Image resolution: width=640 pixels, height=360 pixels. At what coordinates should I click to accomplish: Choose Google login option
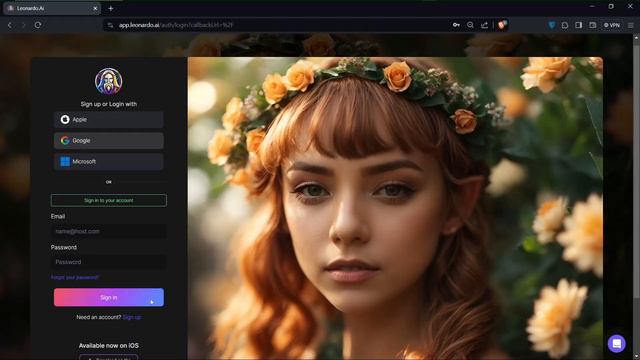coord(109,140)
